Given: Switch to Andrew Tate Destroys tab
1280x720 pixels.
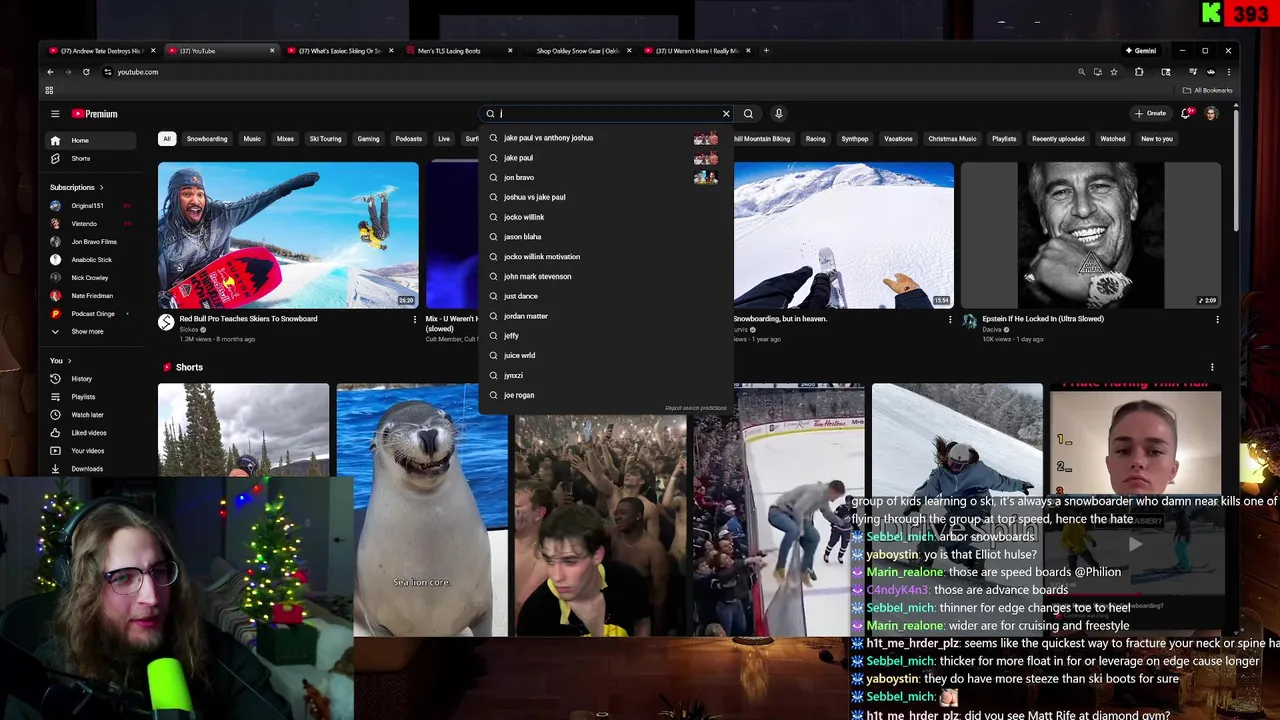Looking at the screenshot, I should pyautogui.click(x=100, y=51).
